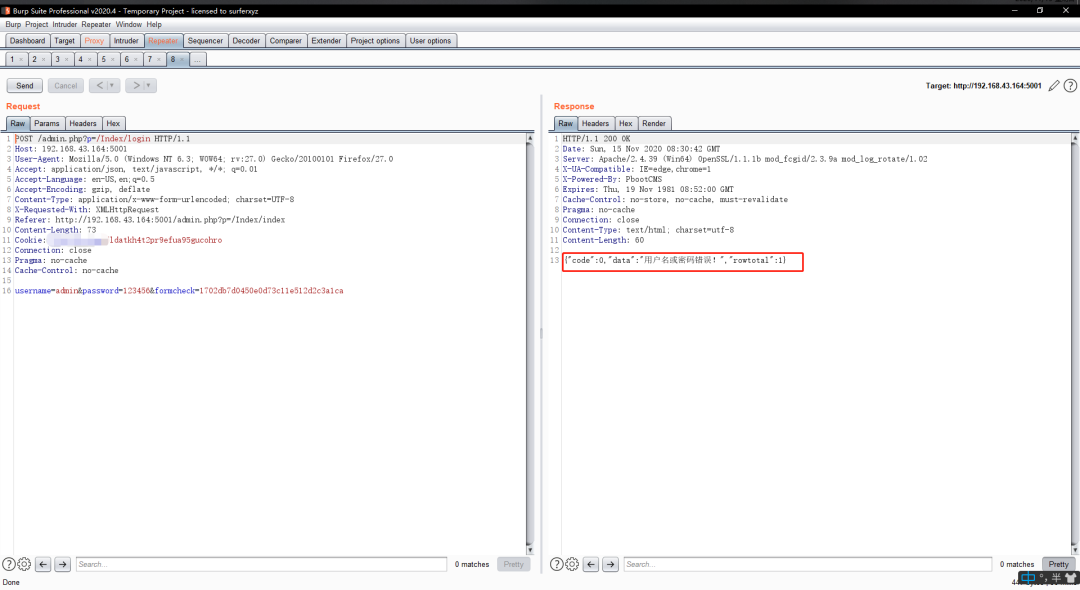1080x590 pixels.
Task: Click the input method tray icon
Action: (x=1028, y=578)
